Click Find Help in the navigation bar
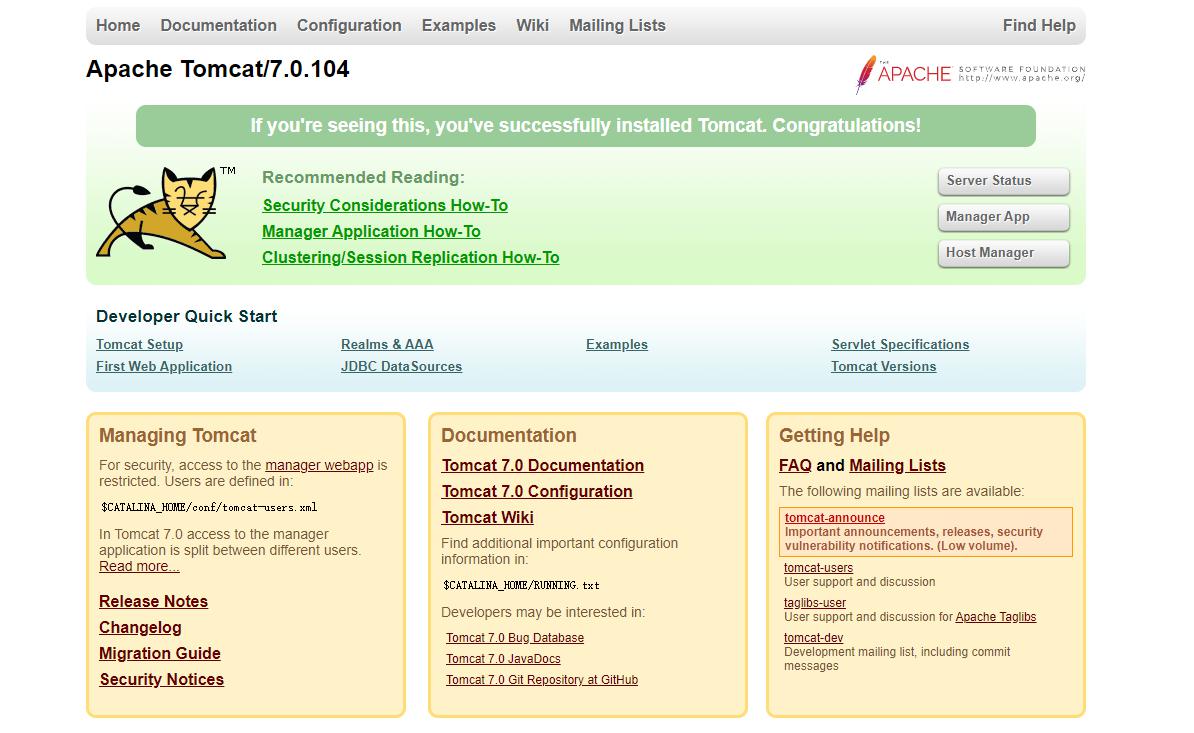Image resolution: width=1194 pixels, height=733 pixels. point(1039,25)
